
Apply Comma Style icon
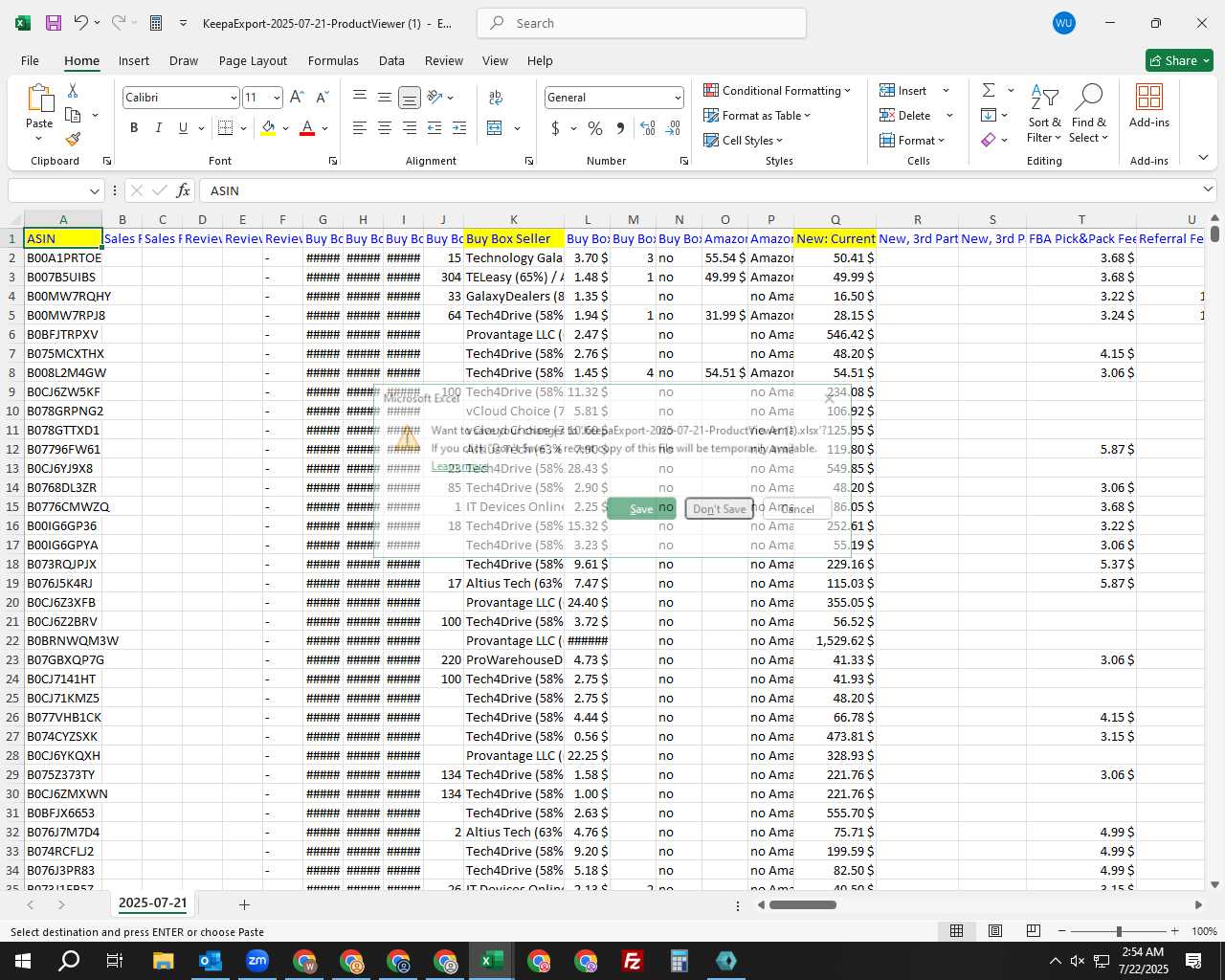pyautogui.click(x=620, y=128)
